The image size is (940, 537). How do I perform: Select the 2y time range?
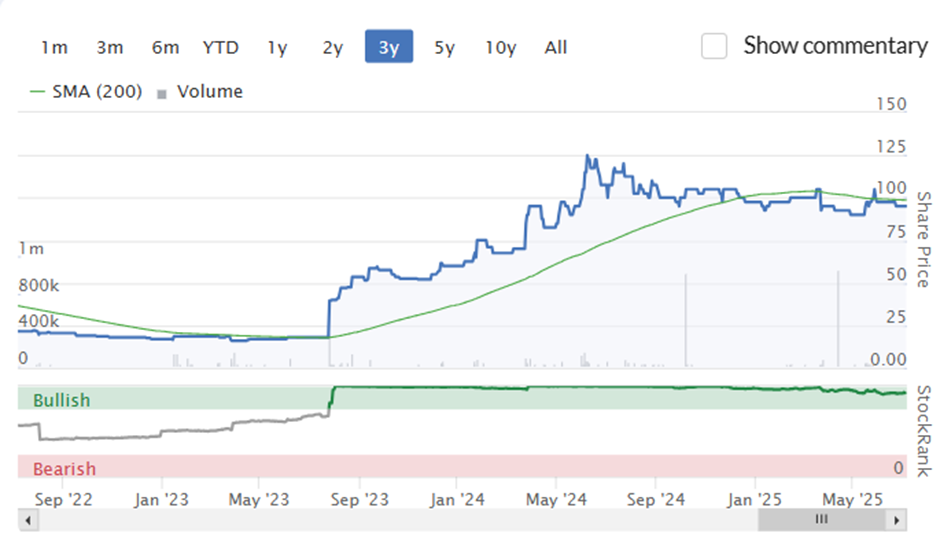[x=333, y=47]
